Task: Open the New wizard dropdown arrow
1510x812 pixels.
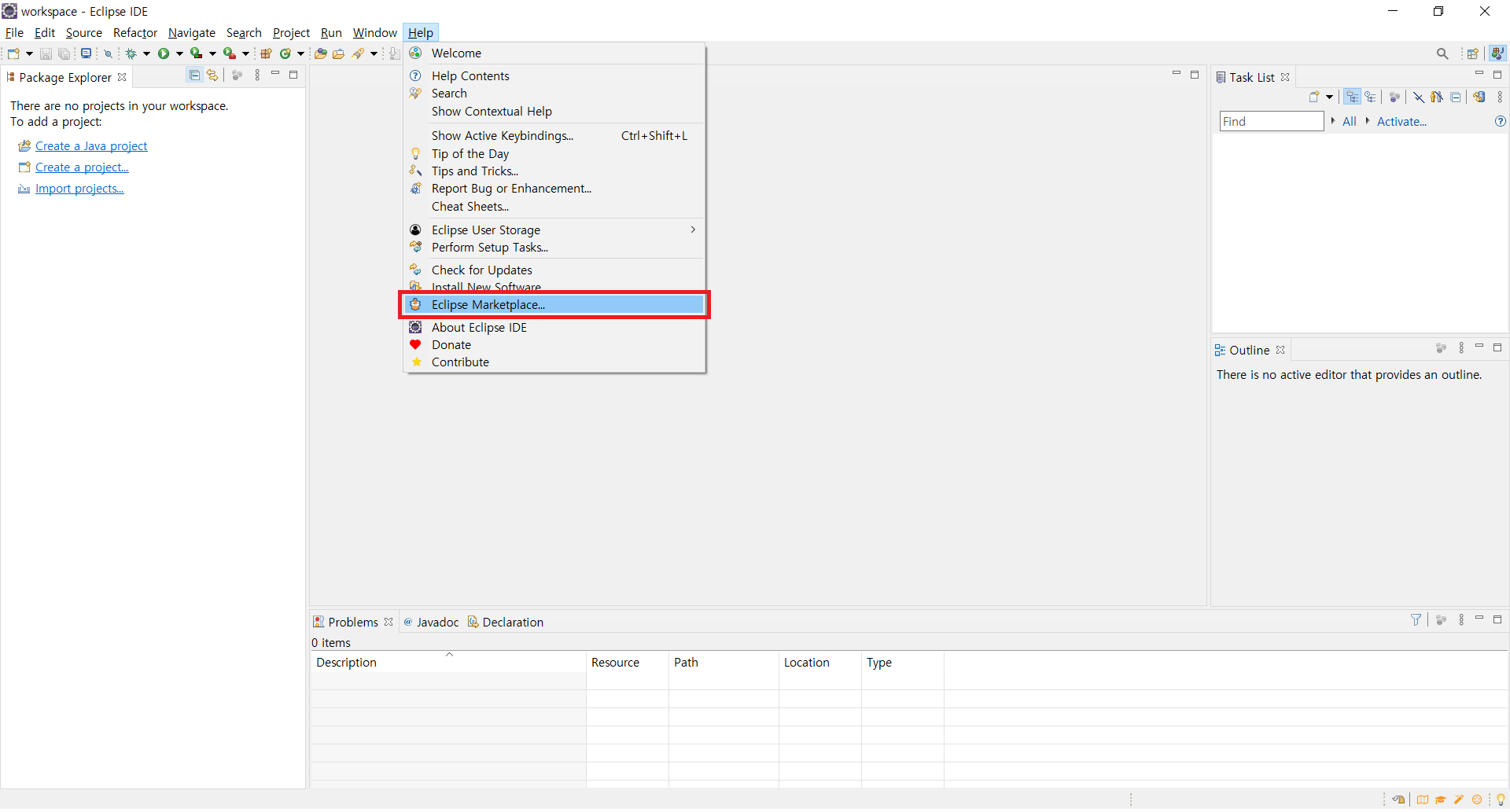Action: click(x=29, y=53)
